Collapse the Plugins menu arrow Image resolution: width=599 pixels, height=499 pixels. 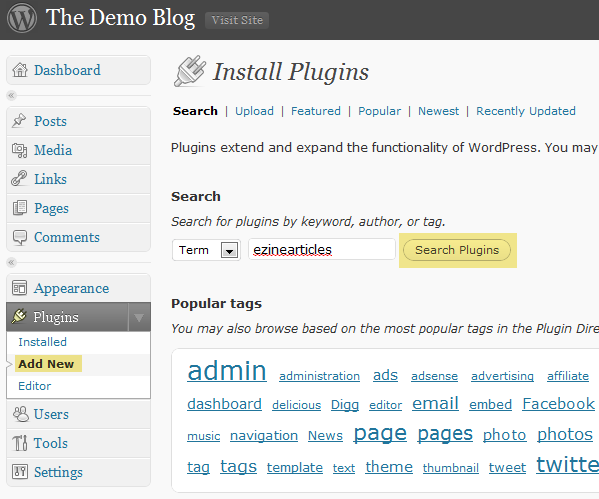click(139, 317)
